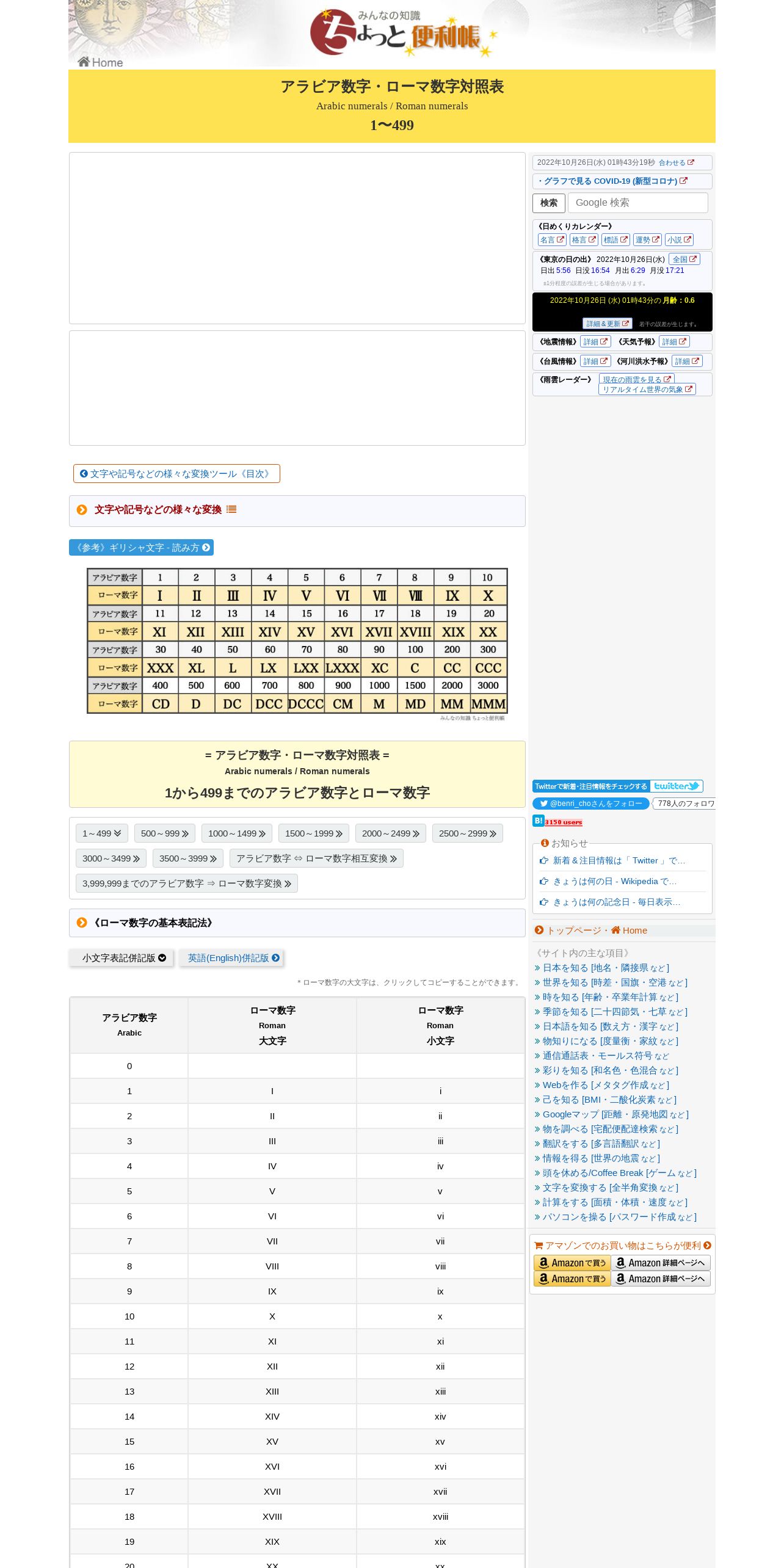The height and width of the screenshot is (1568, 784).
Task: Open トップページ Home sidebar link
Action: coord(591,931)
